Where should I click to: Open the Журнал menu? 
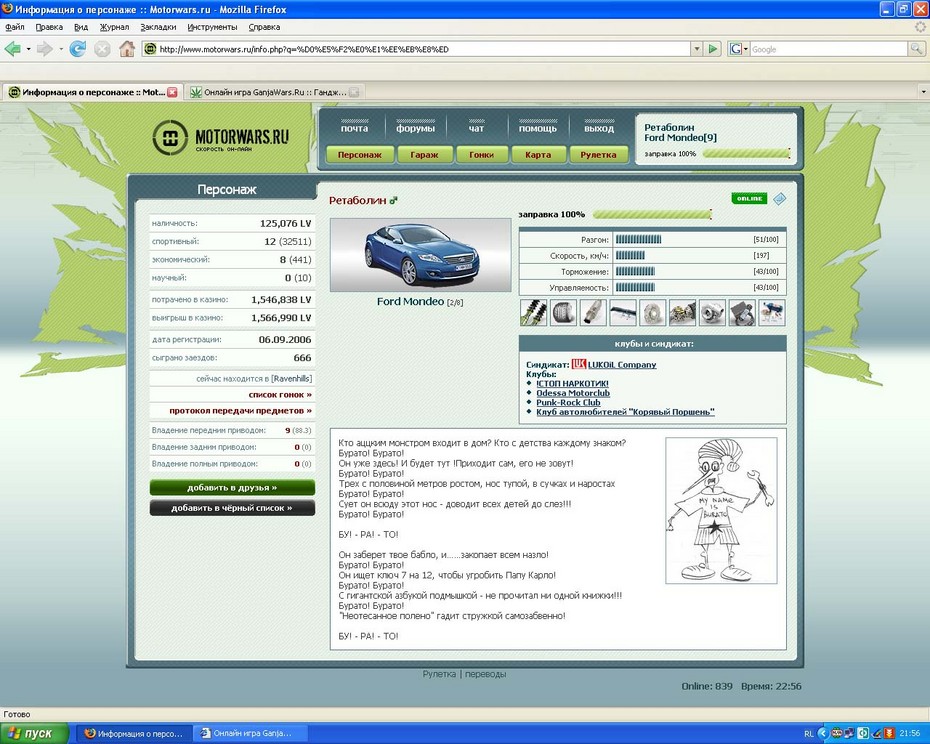coord(114,27)
